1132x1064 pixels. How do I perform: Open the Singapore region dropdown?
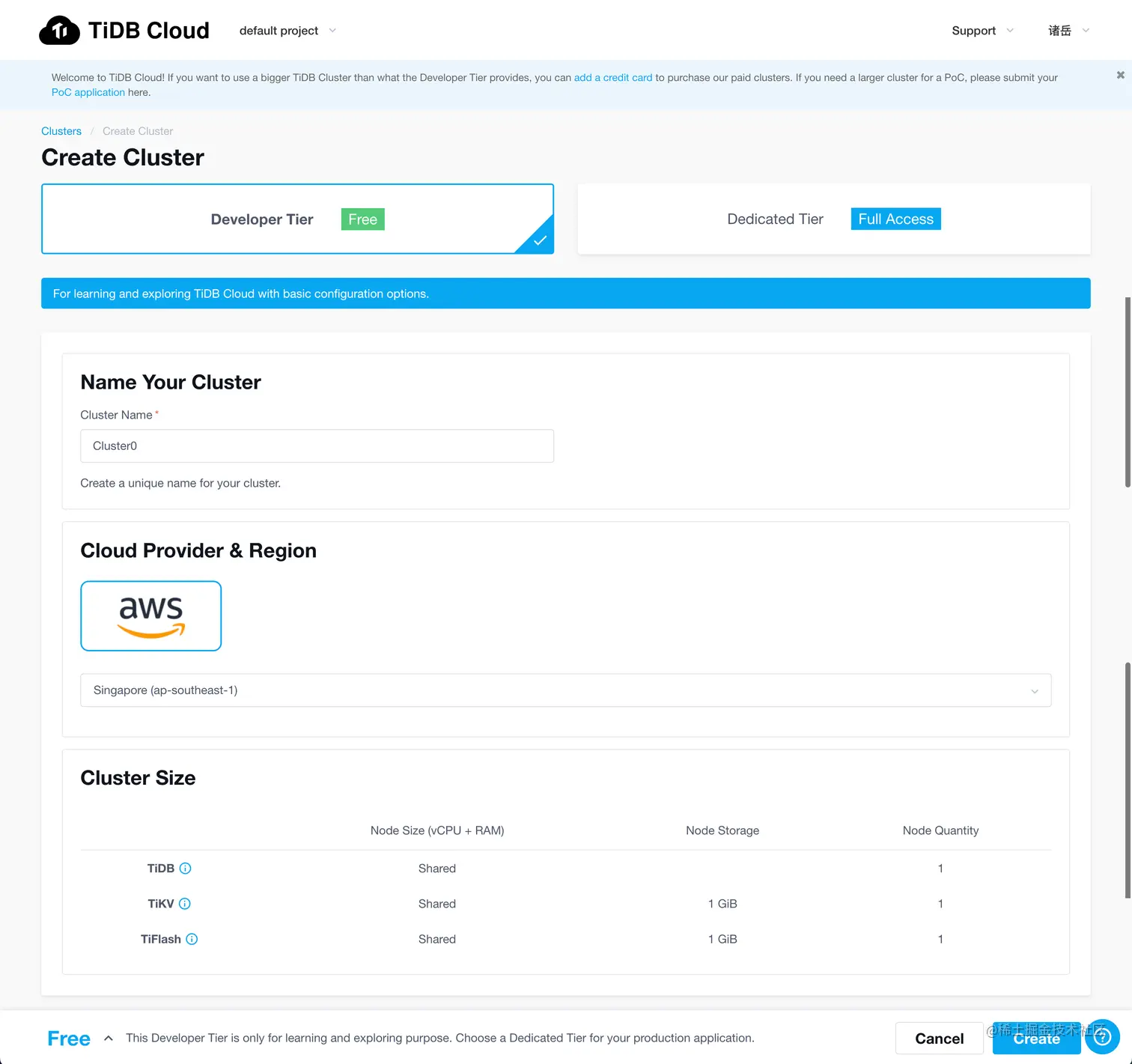[565, 690]
